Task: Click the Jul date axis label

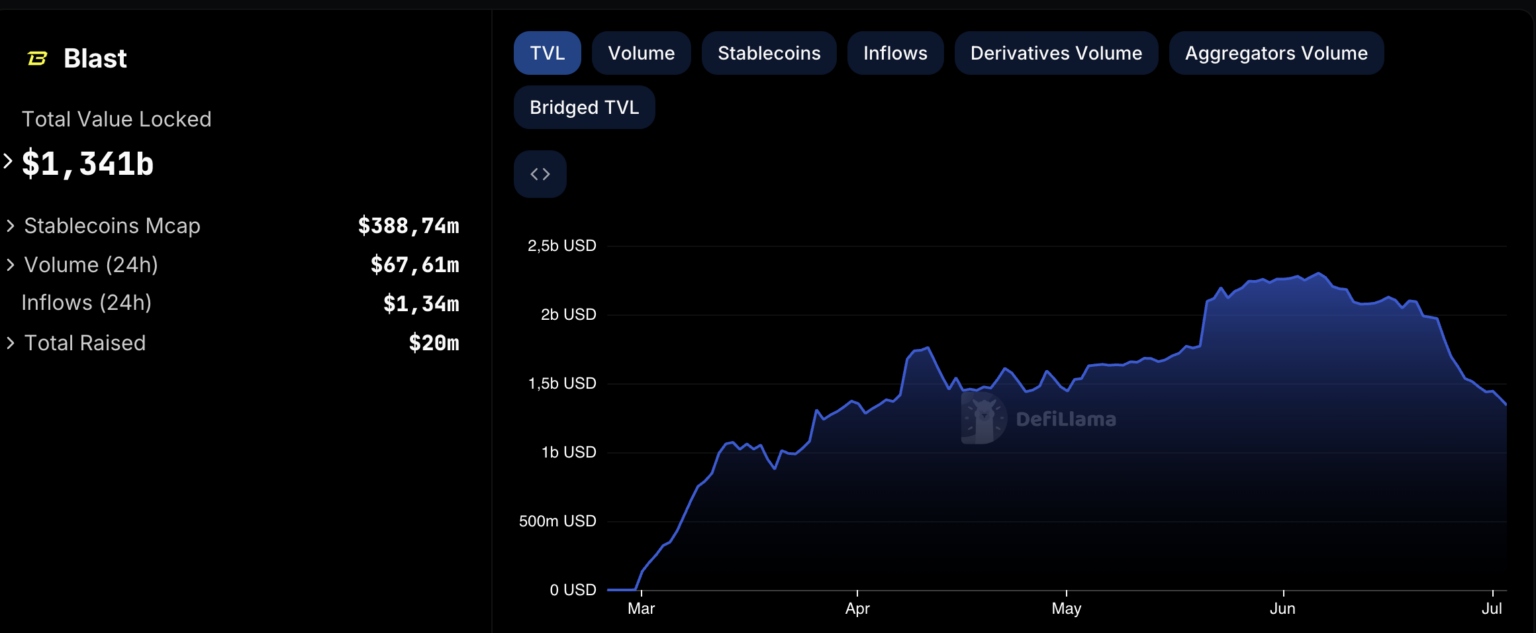Action: tap(1493, 608)
